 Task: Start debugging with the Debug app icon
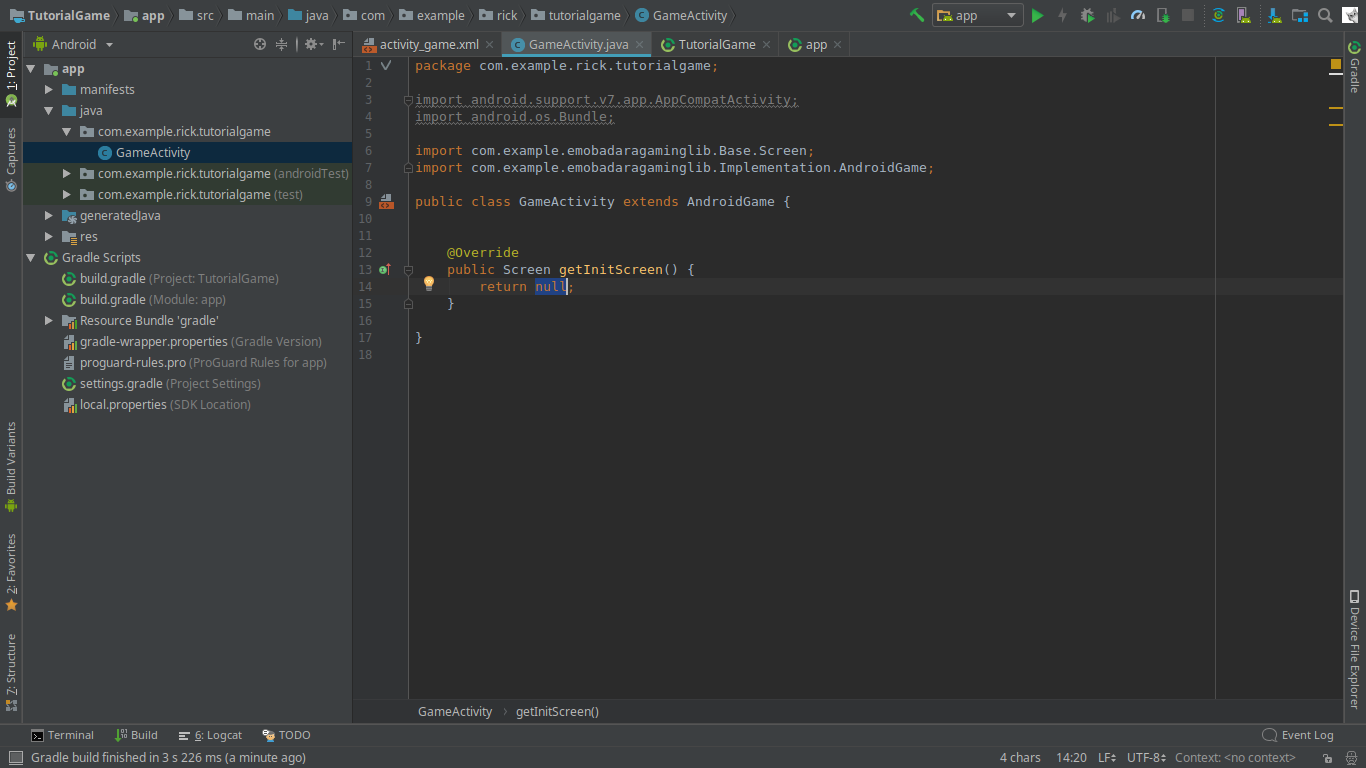pos(1087,15)
